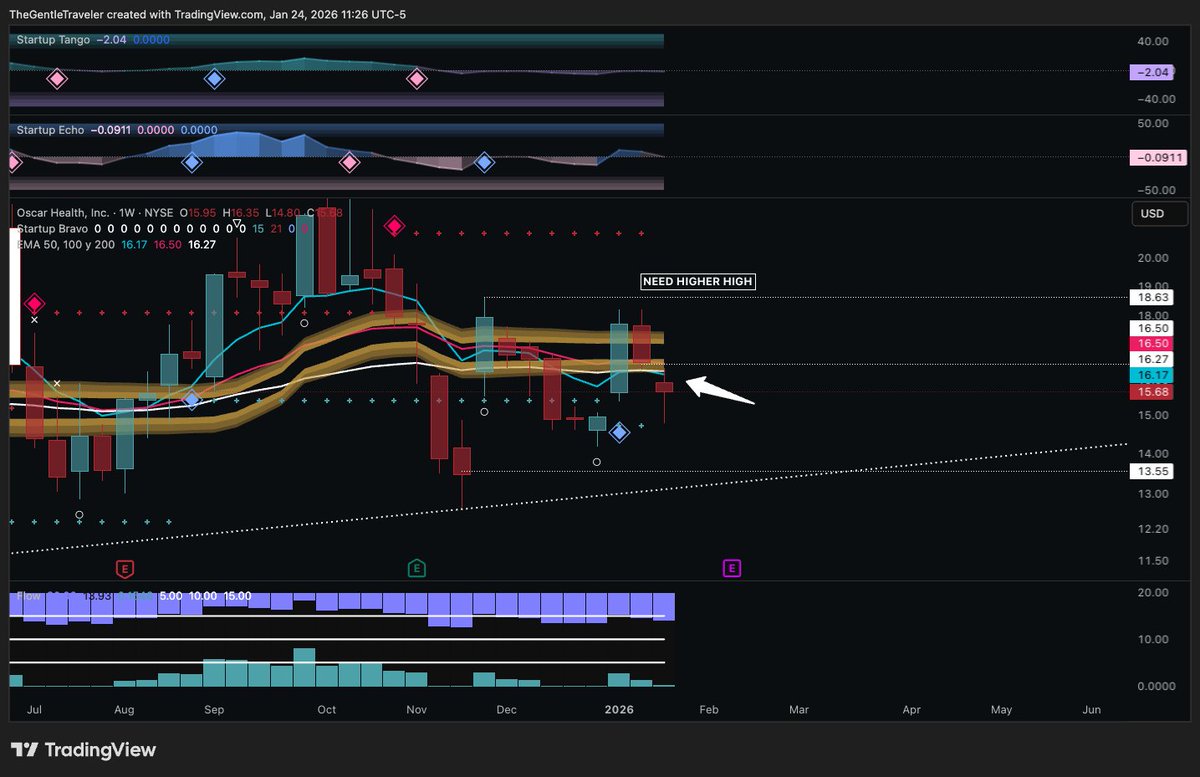The width and height of the screenshot is (1200, 777).
Task: Click the purple upcoming earnings E marker
Action: point(731,568)
